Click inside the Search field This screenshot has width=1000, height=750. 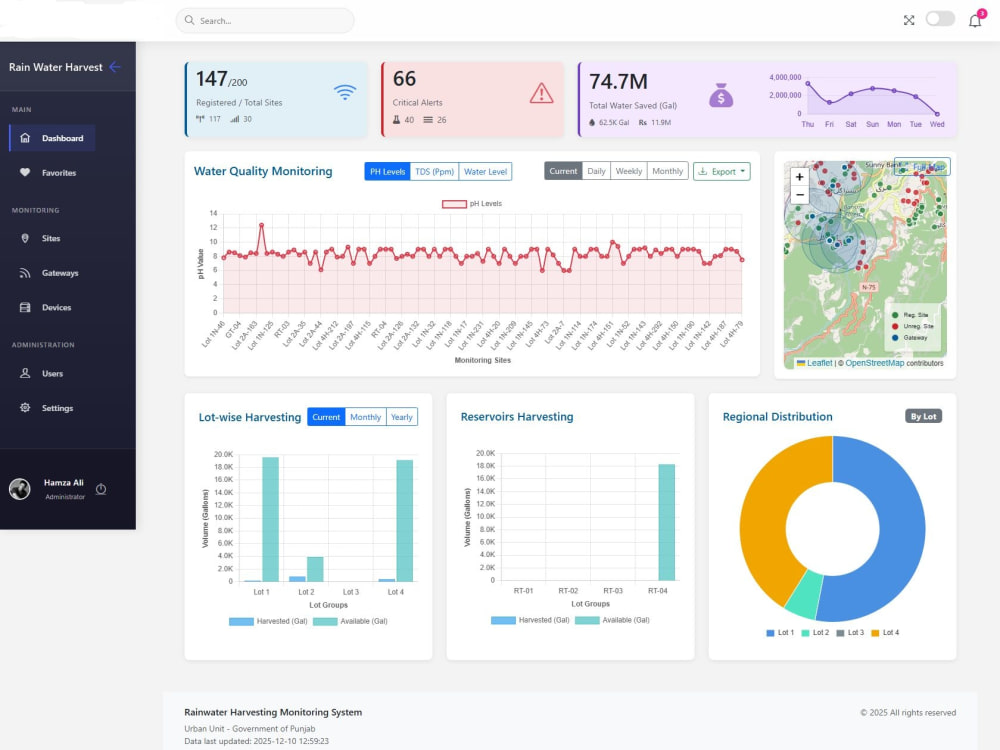pyautogui.click(x=265, y=20)
